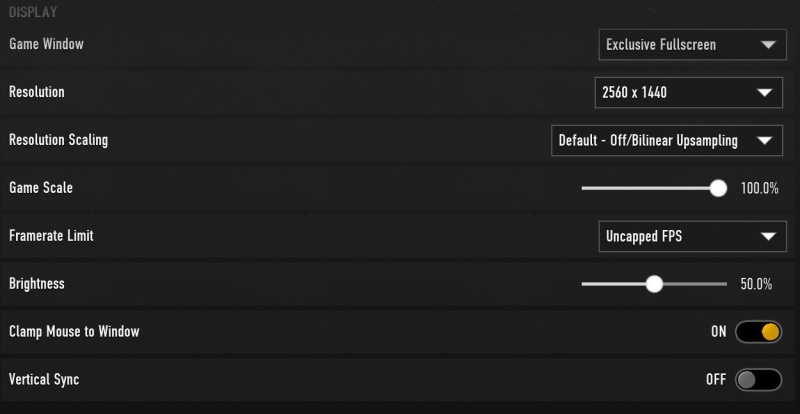Click the Vertical Sync label
Screen dimensions: 800x414
pos(44,380)
